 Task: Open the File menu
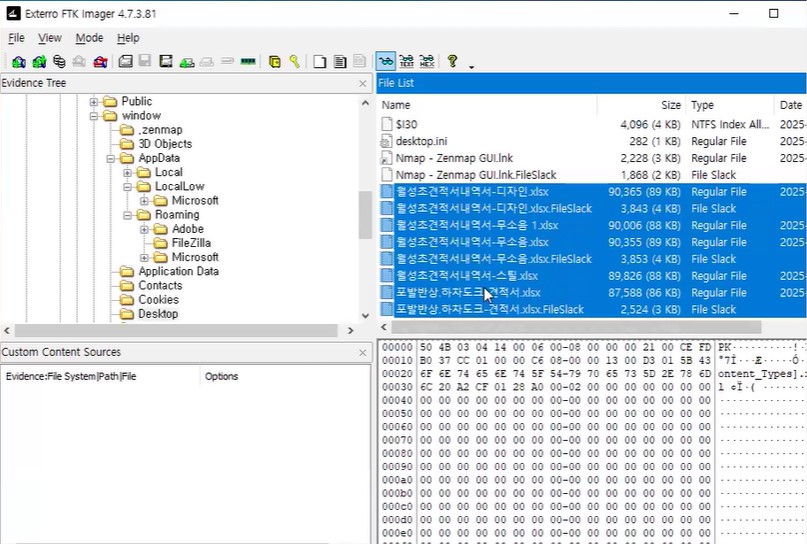16,38
